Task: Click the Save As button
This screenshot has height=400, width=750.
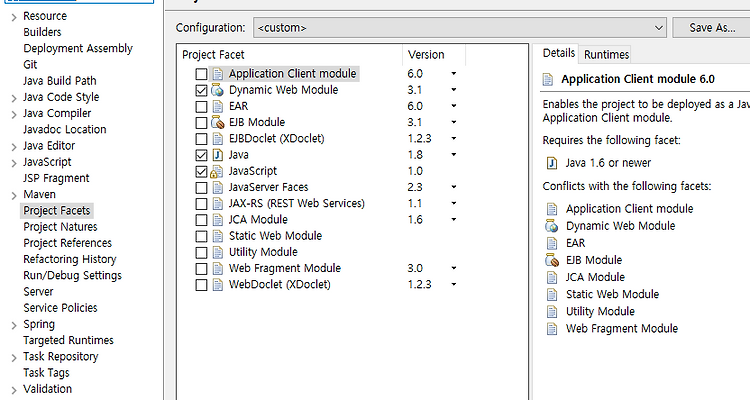Action: tap(711, 27)
